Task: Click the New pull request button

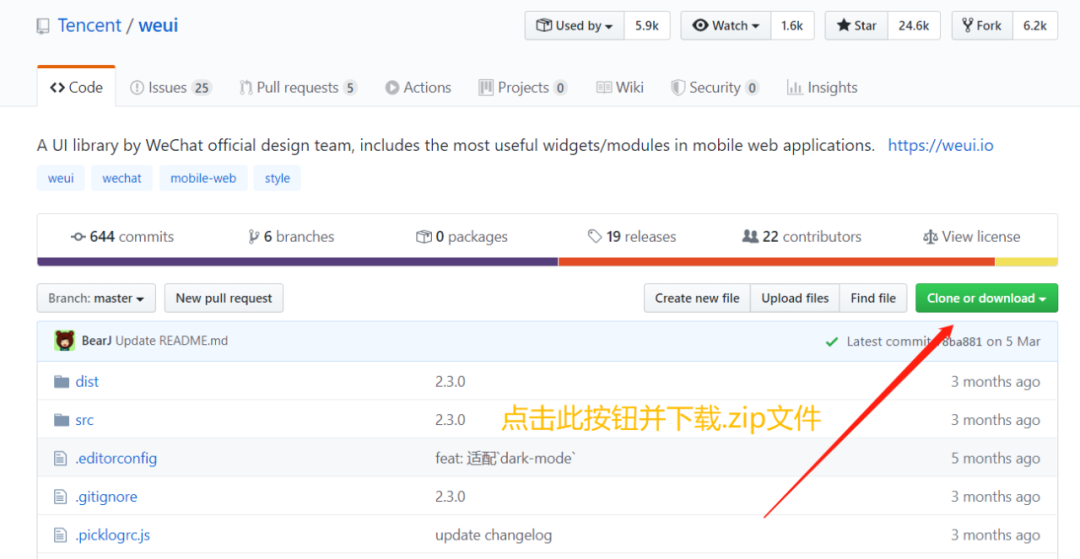Action: (x=224, y=298)
